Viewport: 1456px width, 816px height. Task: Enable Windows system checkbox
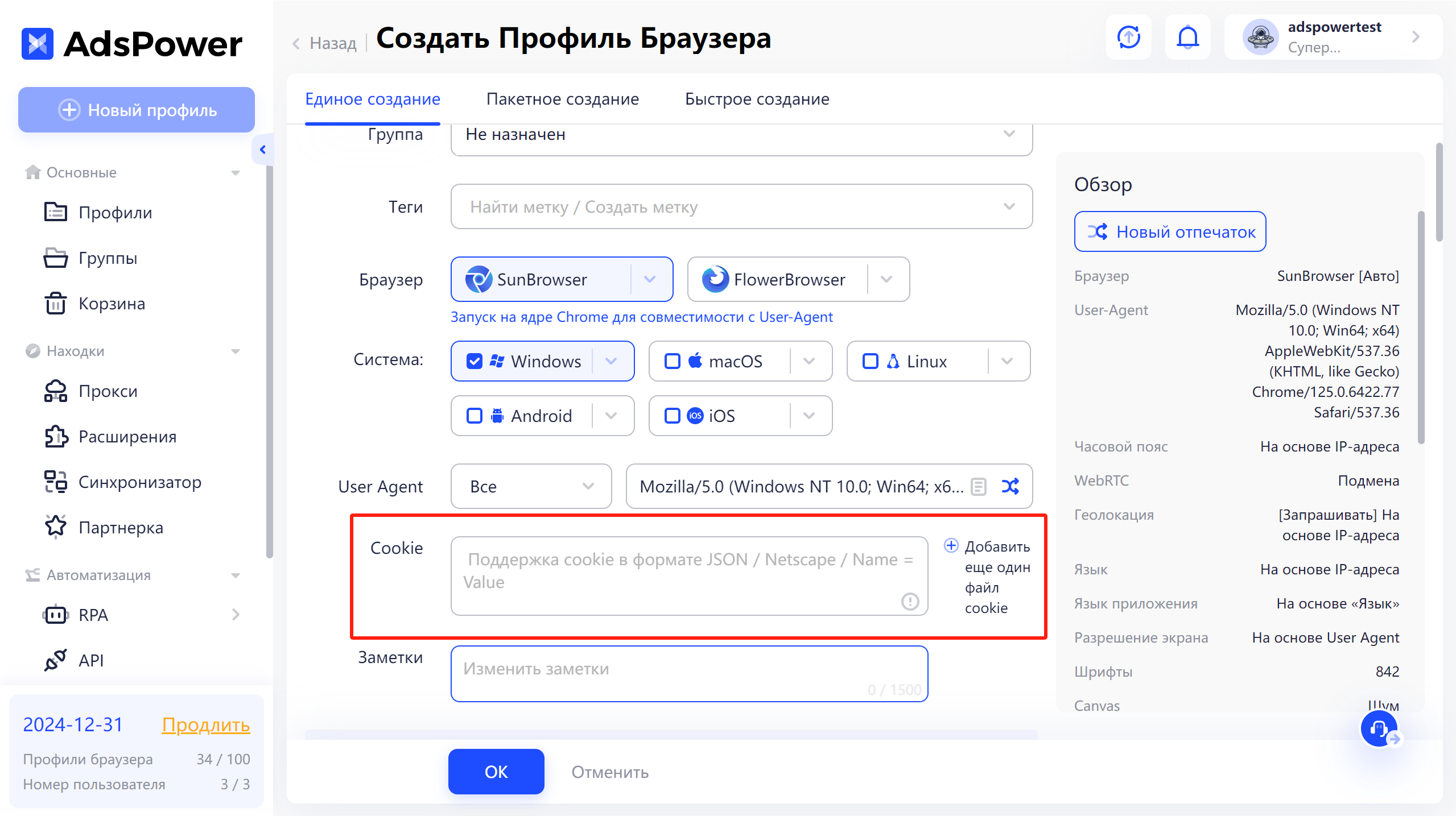click(477, 361)
